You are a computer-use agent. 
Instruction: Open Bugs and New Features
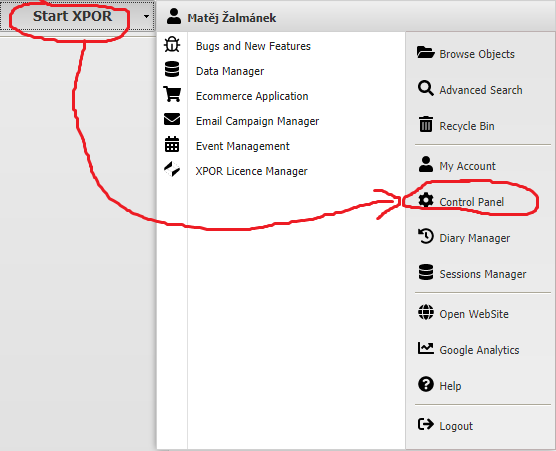point(253,46)
